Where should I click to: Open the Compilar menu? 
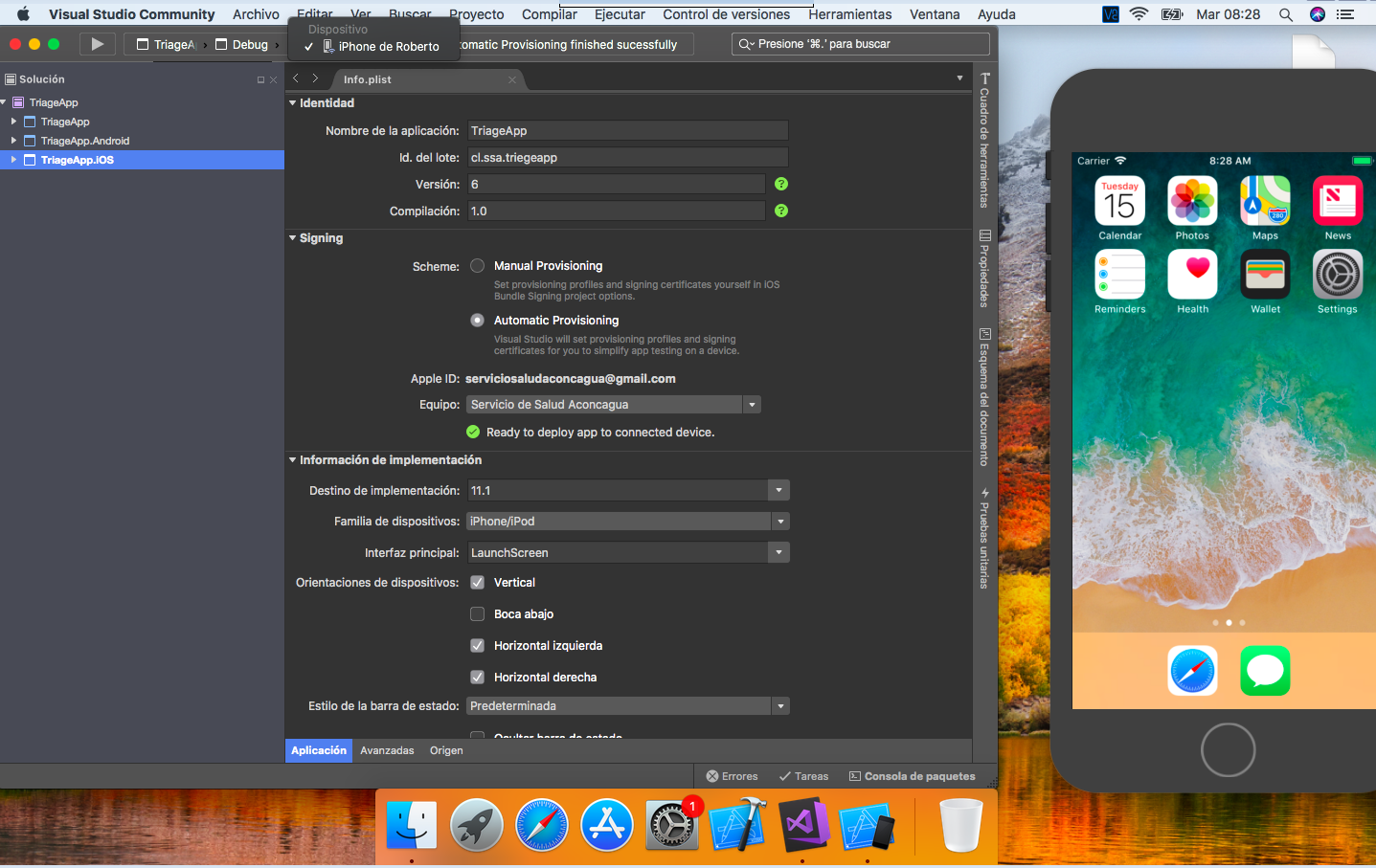550,14
